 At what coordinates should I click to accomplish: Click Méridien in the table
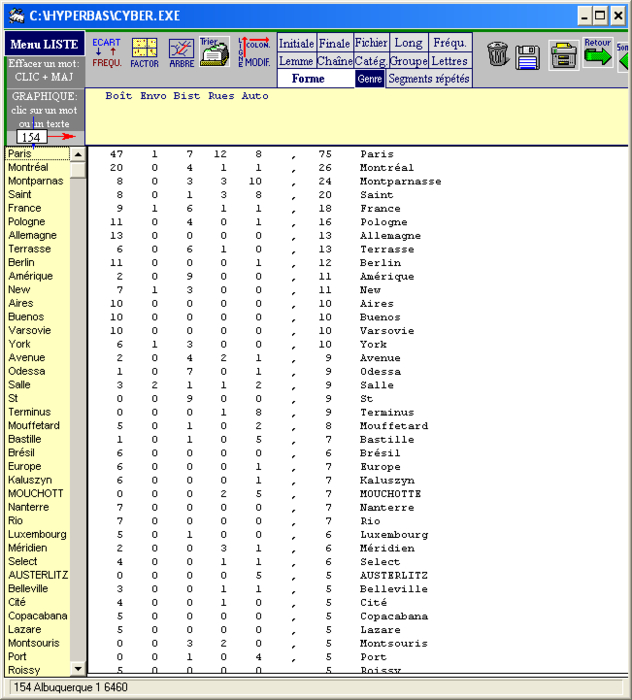(387, 548)
